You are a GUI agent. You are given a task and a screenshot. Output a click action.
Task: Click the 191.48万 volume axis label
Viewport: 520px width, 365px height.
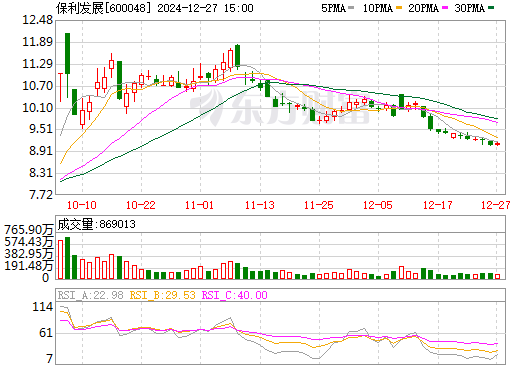(x=29, y=266)
